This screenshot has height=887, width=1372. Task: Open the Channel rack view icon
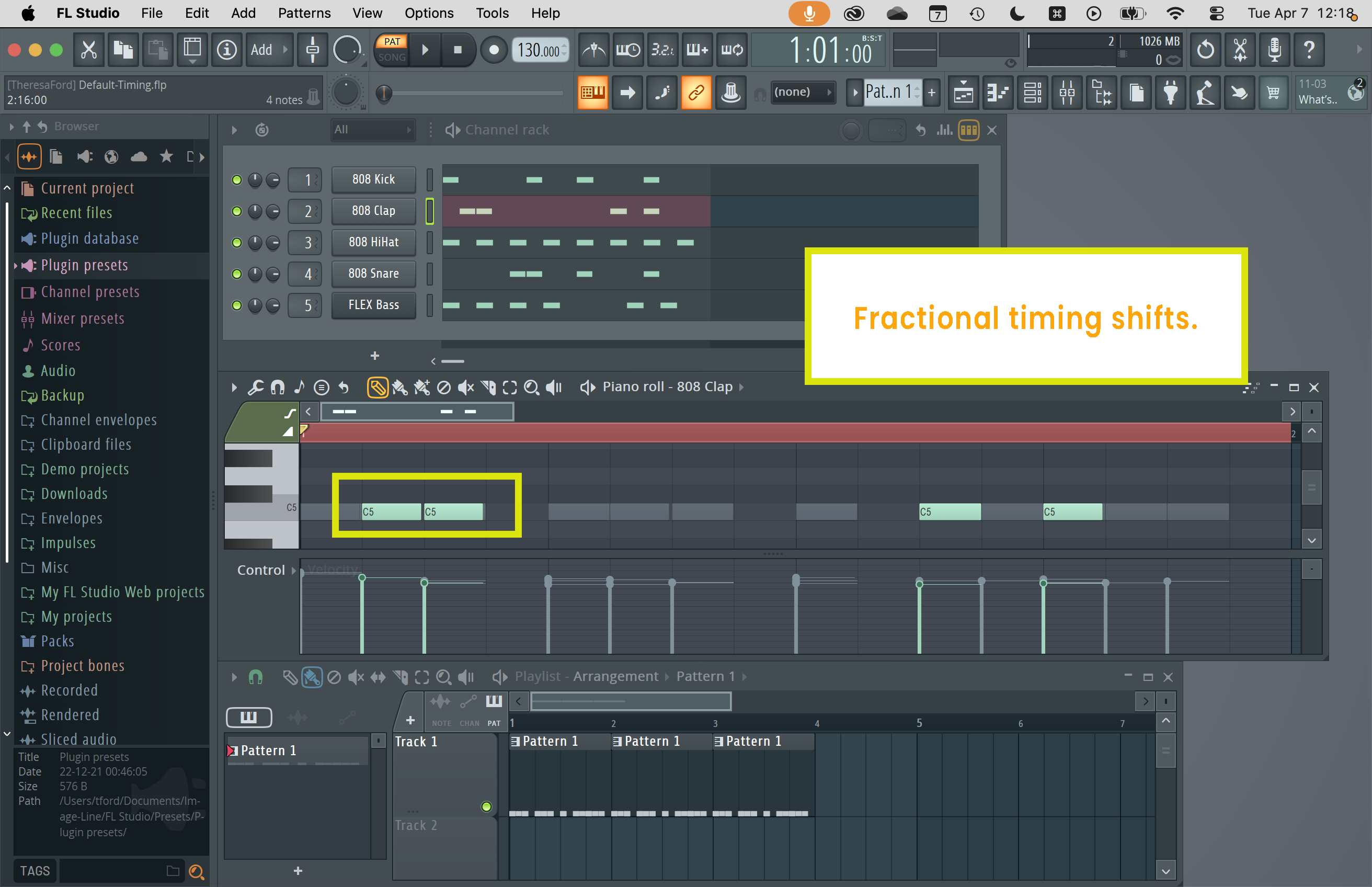(1032, 92)
